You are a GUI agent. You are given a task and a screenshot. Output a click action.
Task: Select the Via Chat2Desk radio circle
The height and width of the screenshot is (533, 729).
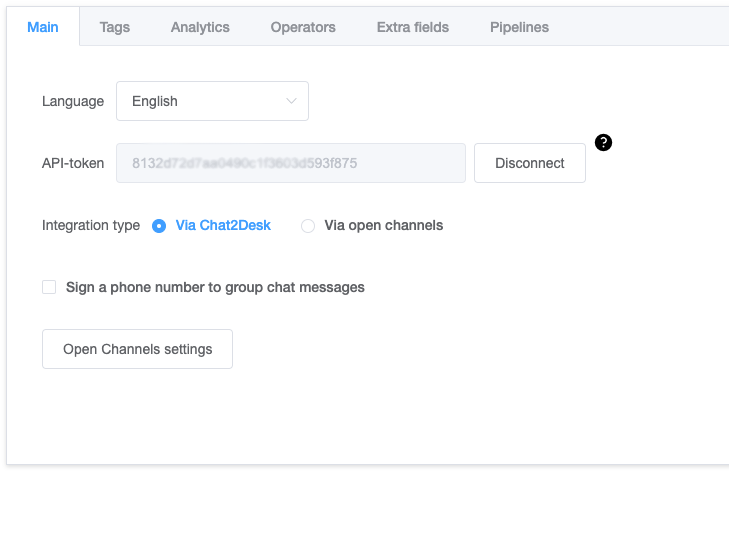[x=159, y=226]
